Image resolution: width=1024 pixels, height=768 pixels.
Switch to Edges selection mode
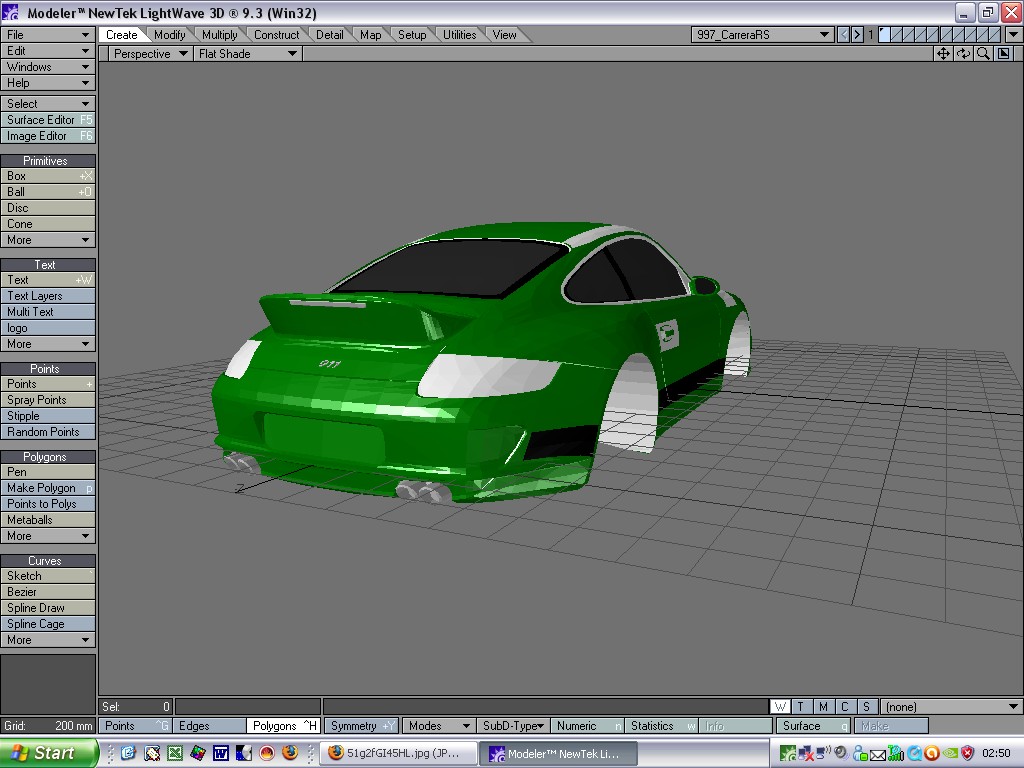click(209, 726)
